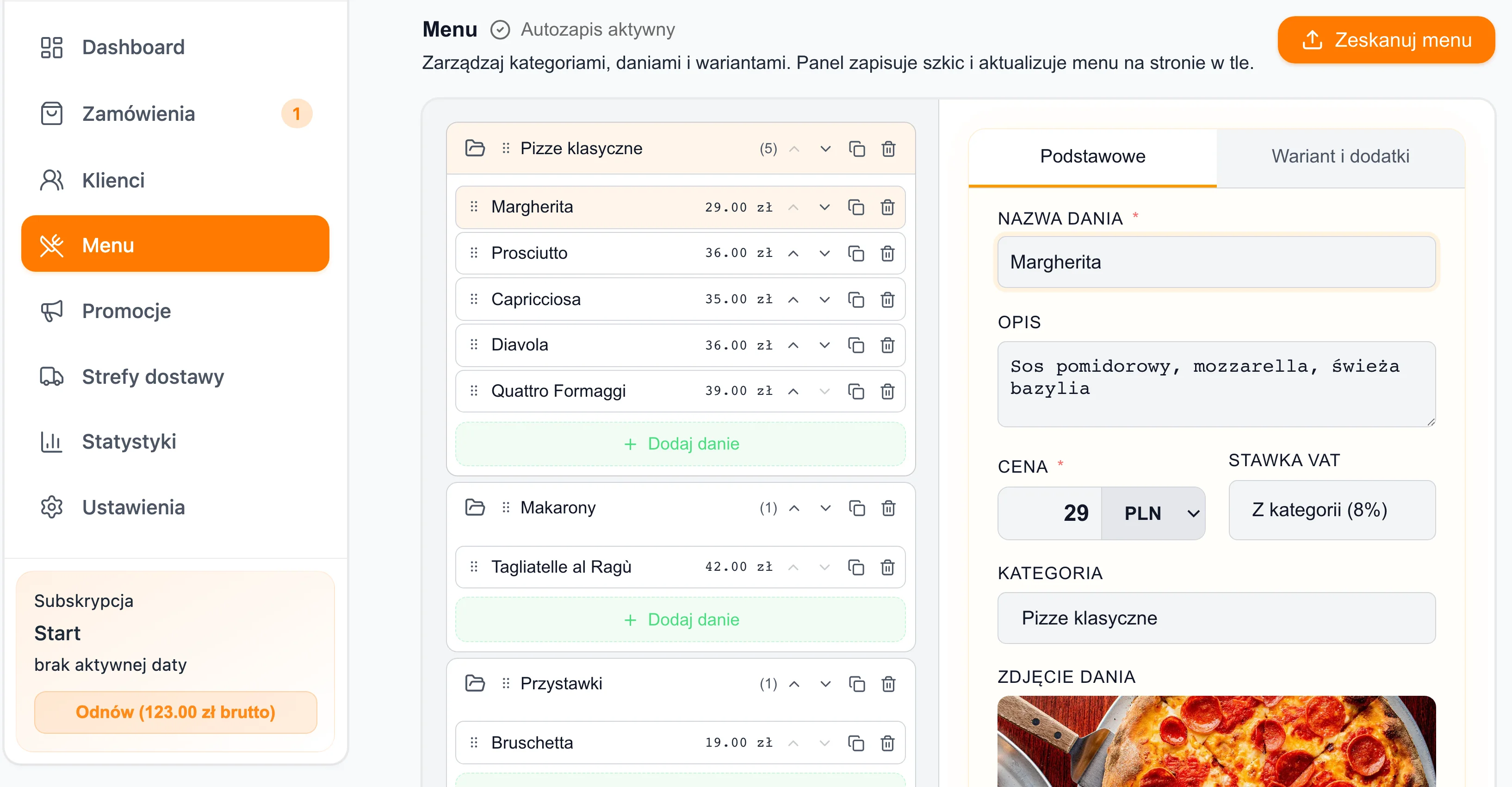Collapse the Makarony folder icon

point(475,507)
